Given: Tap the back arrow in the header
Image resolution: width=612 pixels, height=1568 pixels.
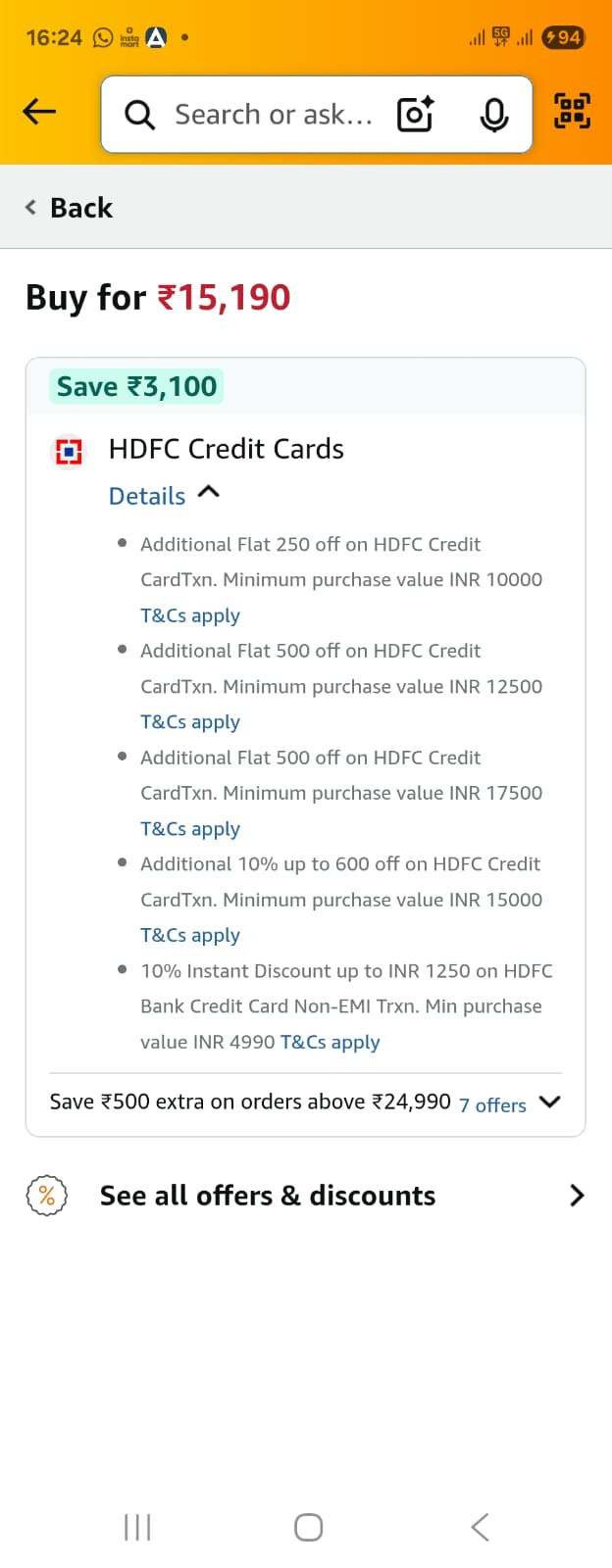Looking at the screenshot, I should [x=39, y=113].
